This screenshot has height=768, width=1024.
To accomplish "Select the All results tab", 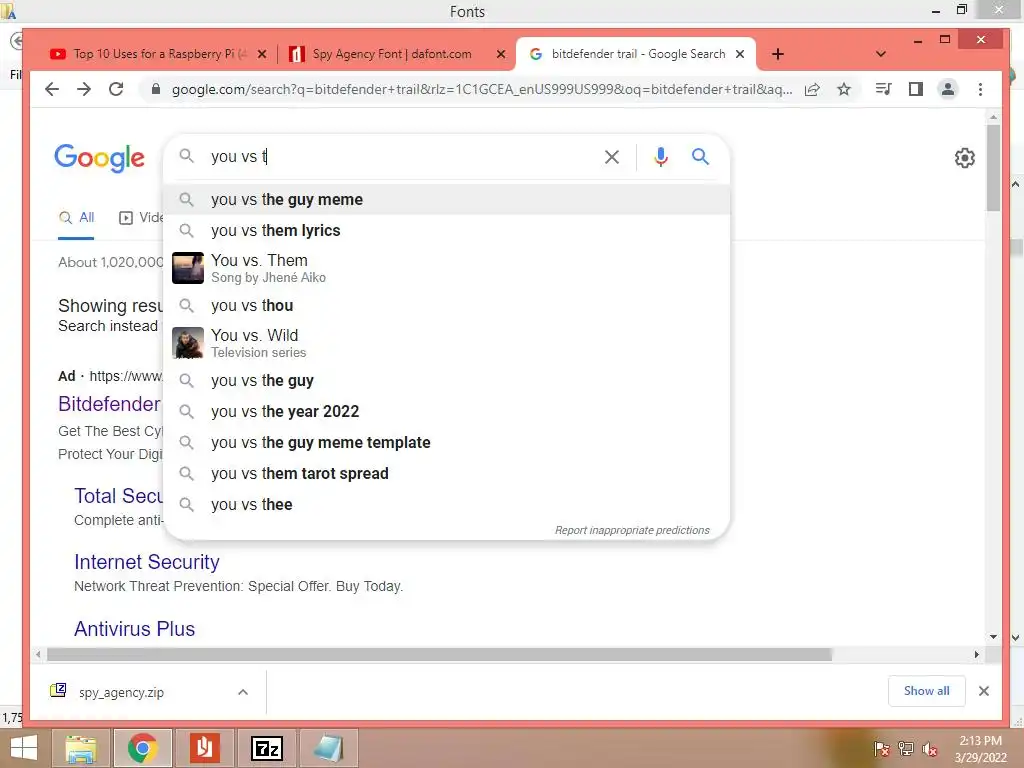I will [76, 217].
